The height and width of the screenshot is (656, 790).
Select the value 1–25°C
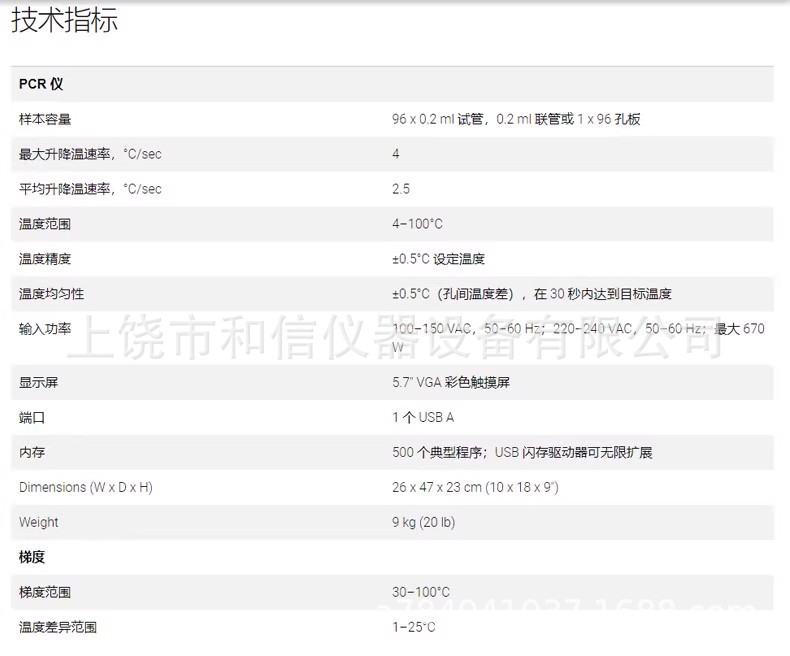[414, 627]
